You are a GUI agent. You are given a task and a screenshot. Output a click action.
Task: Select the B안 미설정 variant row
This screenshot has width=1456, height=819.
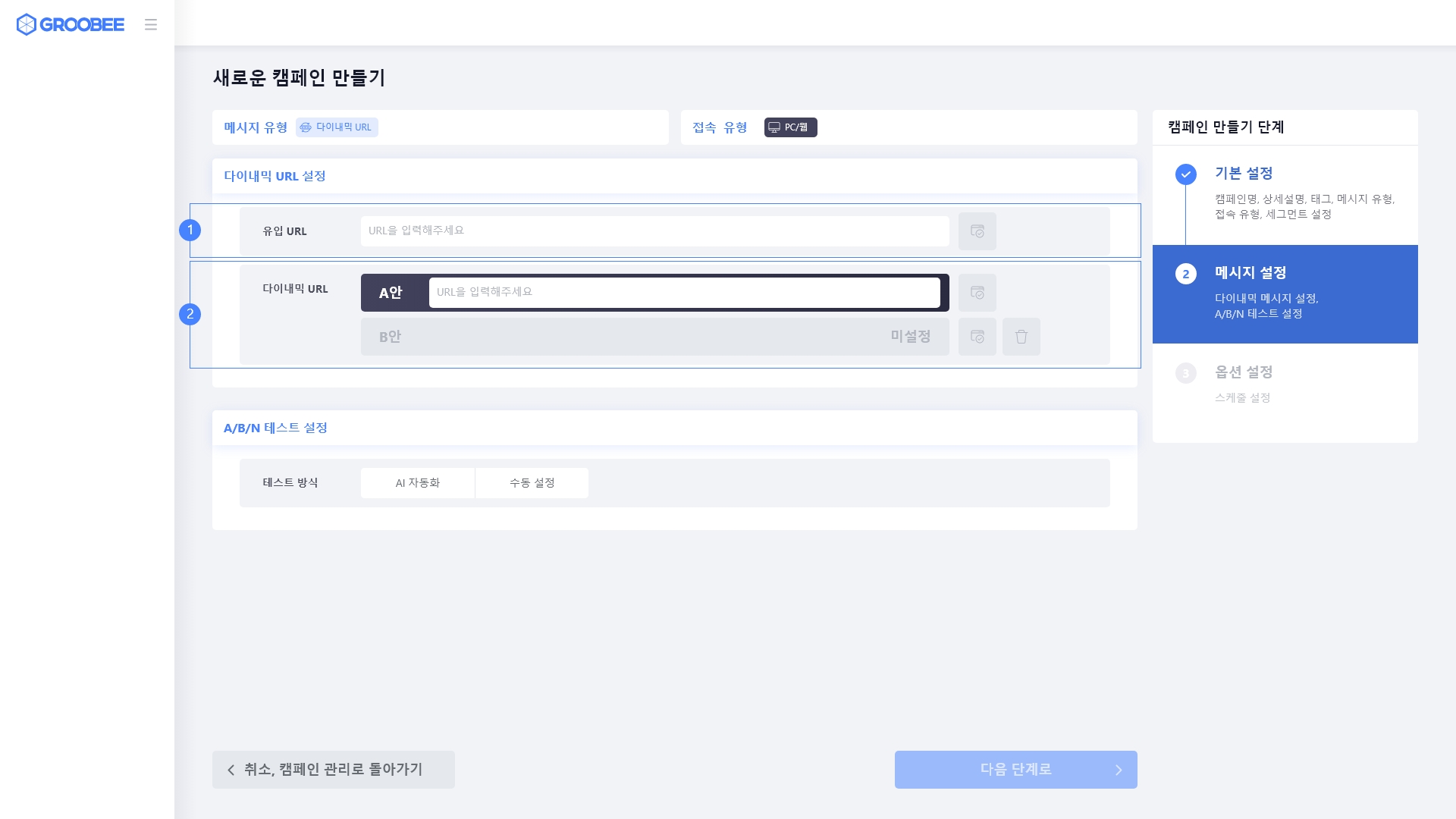(x=654, y=337)
